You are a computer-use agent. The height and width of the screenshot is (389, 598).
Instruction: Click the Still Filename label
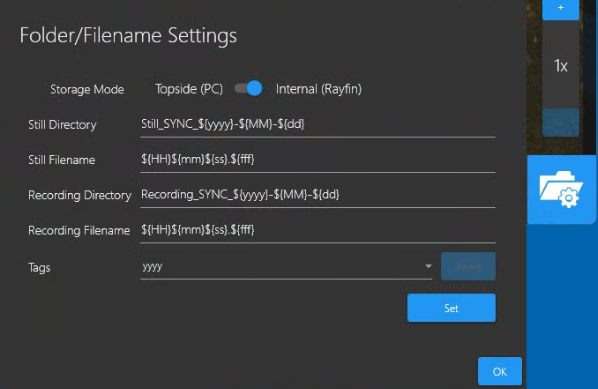pos(61,160)
